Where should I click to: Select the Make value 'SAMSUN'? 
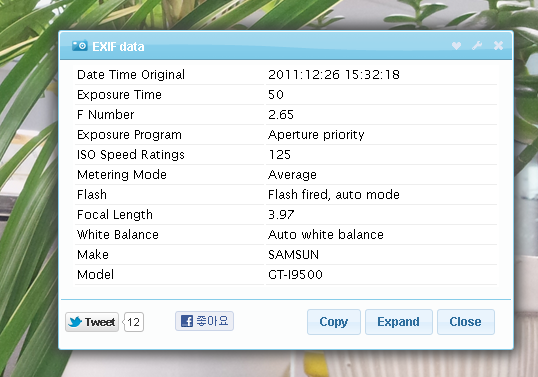click(x=293, y=255)
